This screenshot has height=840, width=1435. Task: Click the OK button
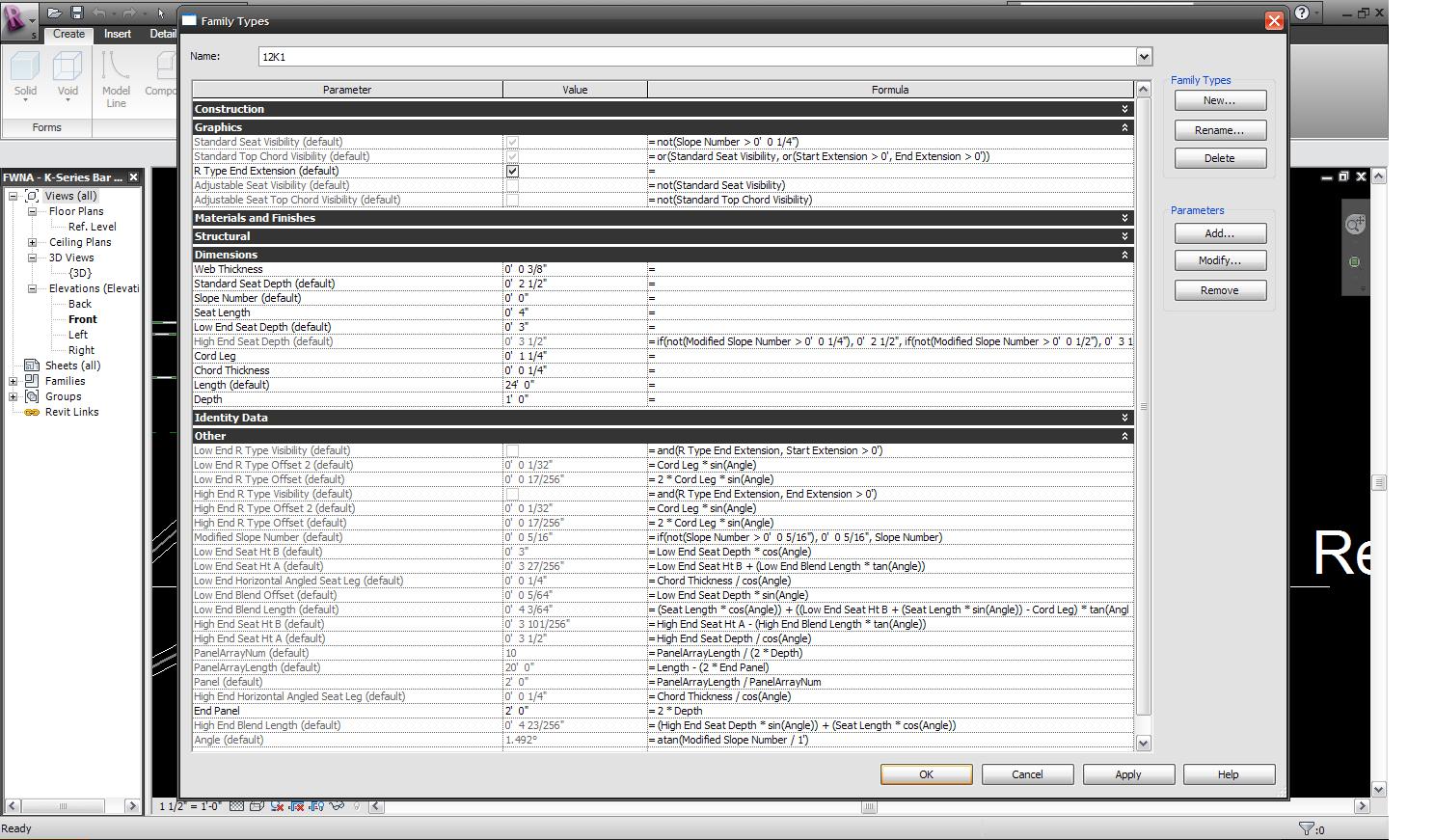click(926, 774)
